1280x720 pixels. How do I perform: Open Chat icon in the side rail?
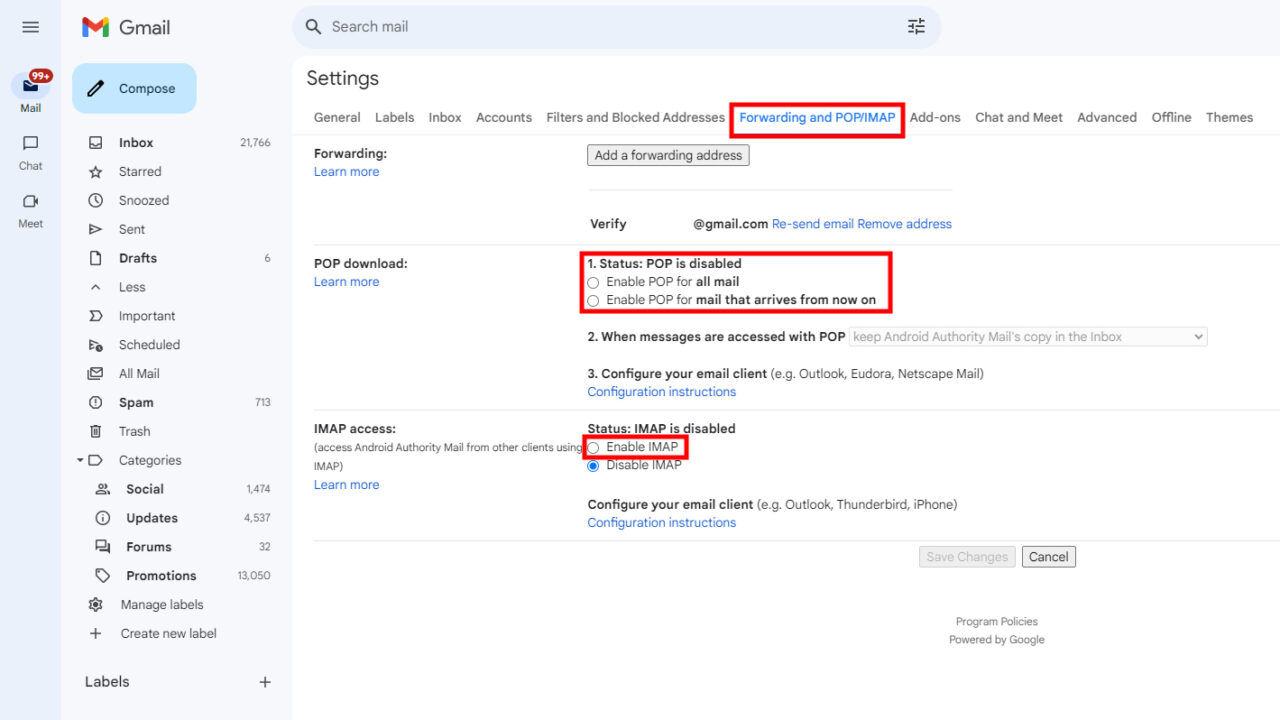[x=30, y=143]
